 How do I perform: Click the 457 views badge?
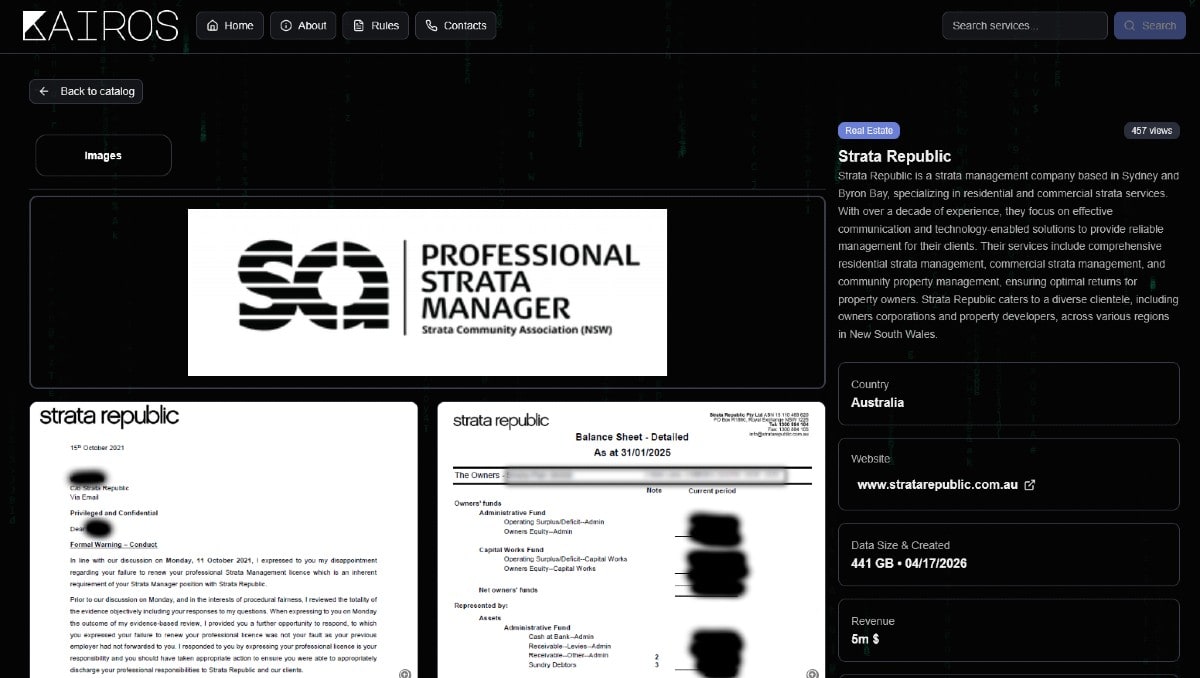(1151, 131)
